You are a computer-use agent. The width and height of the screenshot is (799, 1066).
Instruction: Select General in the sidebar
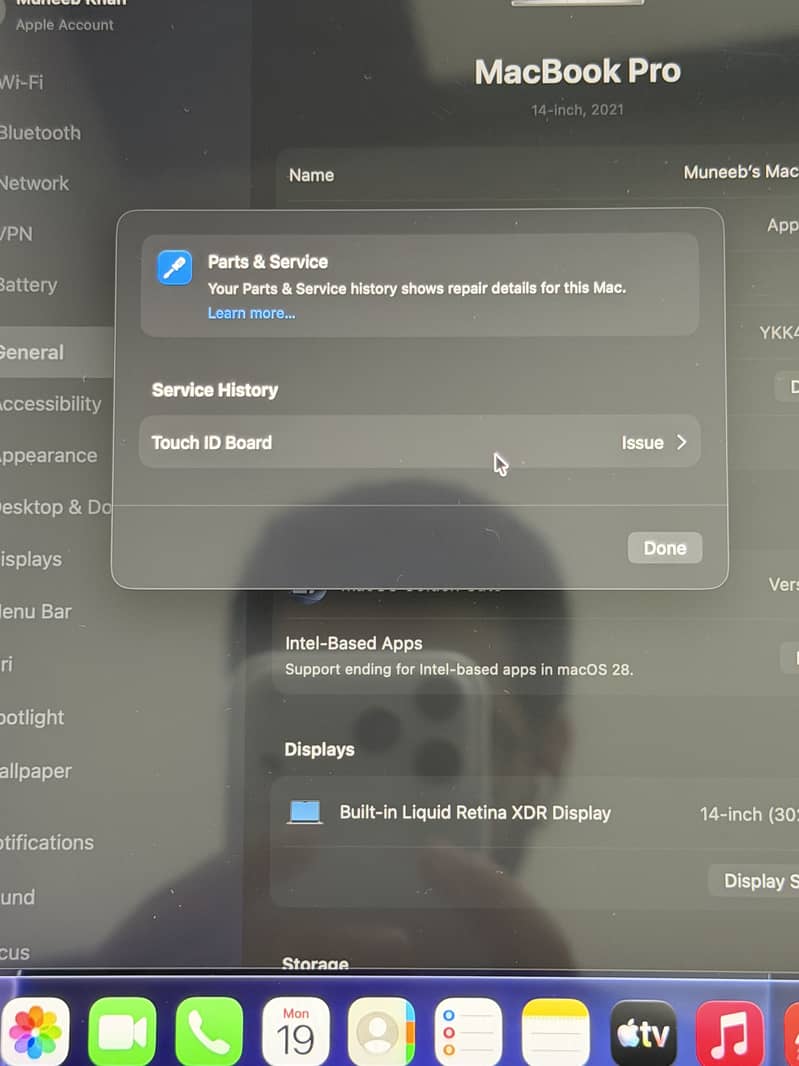click(x=56, y=352)
